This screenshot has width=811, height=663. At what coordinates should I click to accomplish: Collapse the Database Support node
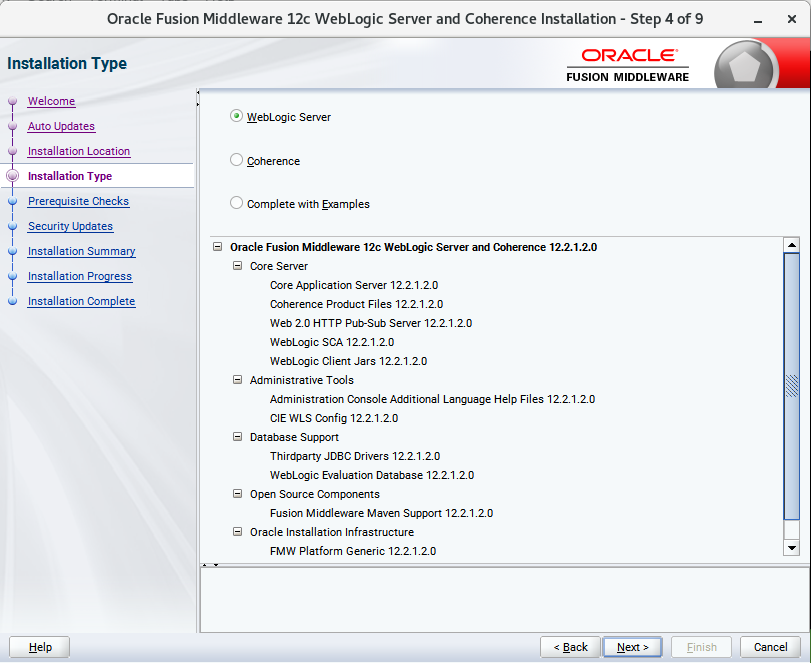[x=238, y=437]
